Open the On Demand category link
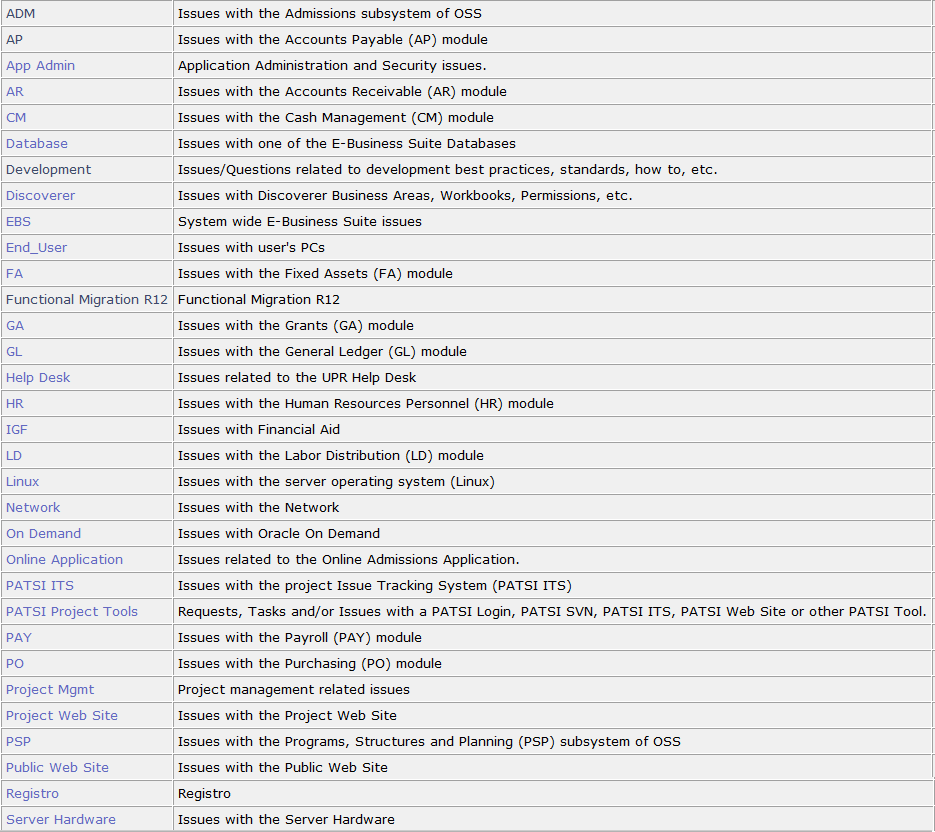 pyautogui.click(x=43, y=534)
